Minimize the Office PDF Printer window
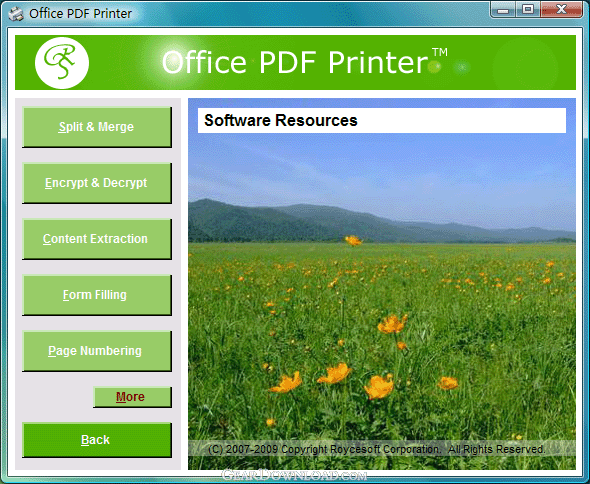Screen dimensions: 590x484 click(x=503, y=10)
